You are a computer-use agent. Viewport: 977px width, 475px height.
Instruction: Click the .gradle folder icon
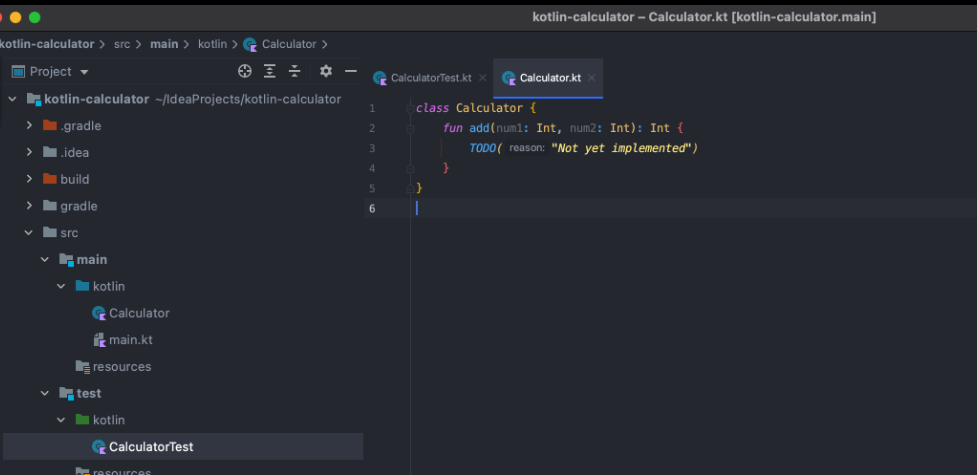[50, 126]
